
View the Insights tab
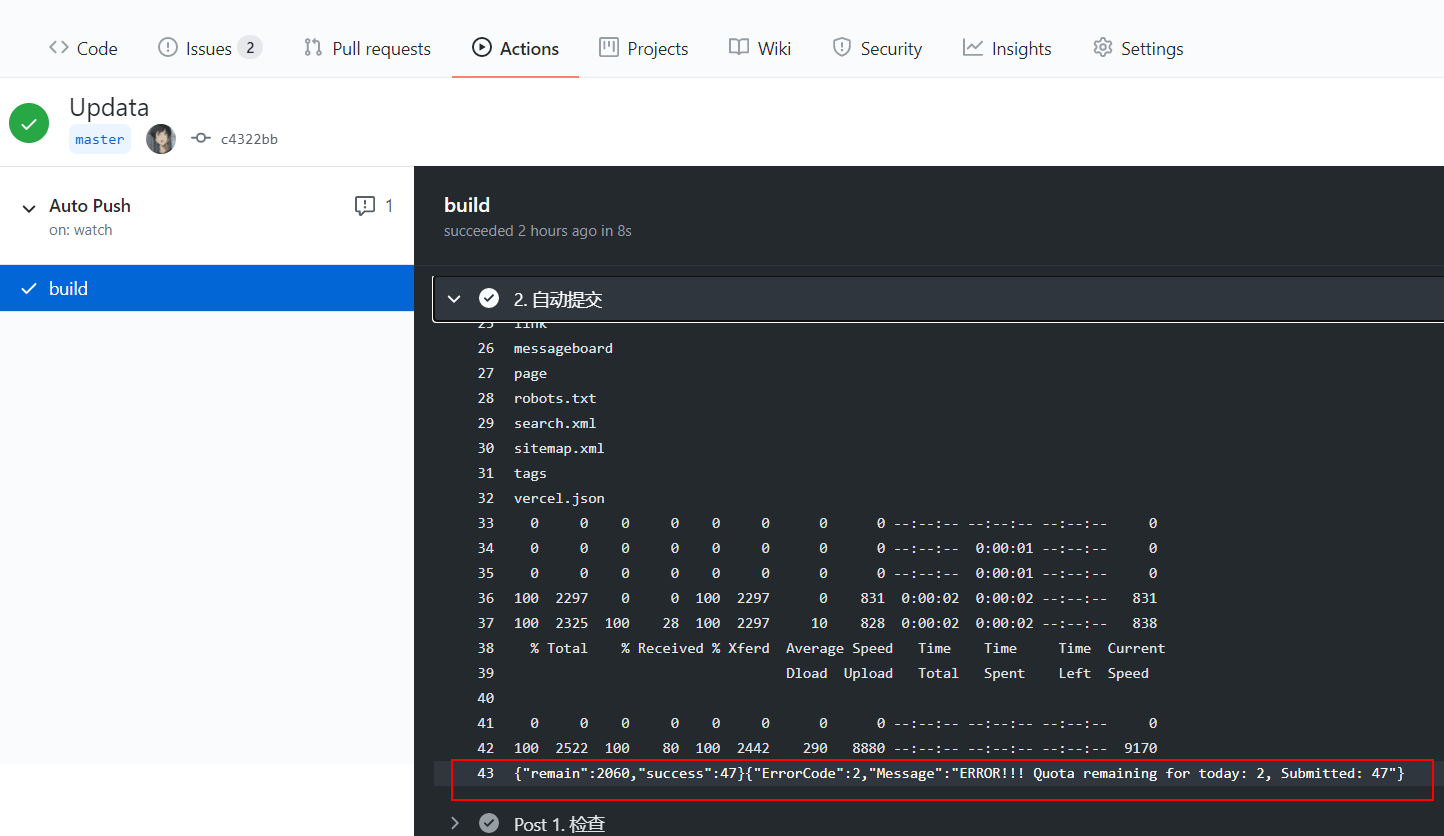click(x=1007, y=48)
